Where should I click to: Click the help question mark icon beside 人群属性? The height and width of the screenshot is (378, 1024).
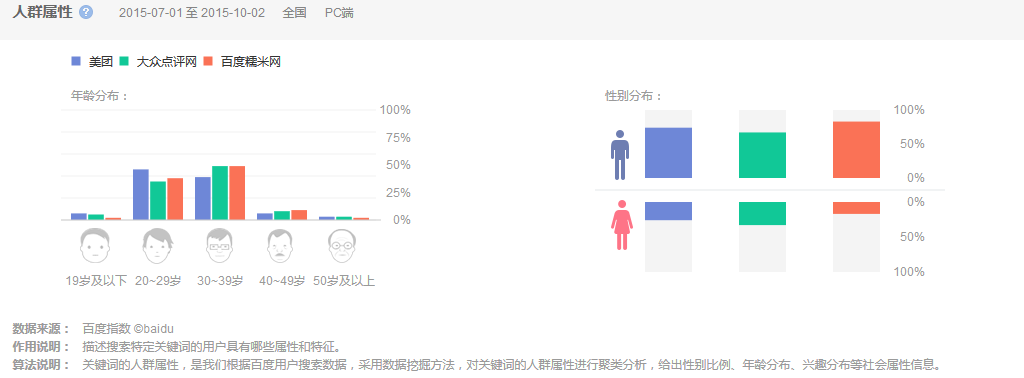pyautogui.click(x=86, y=12)
